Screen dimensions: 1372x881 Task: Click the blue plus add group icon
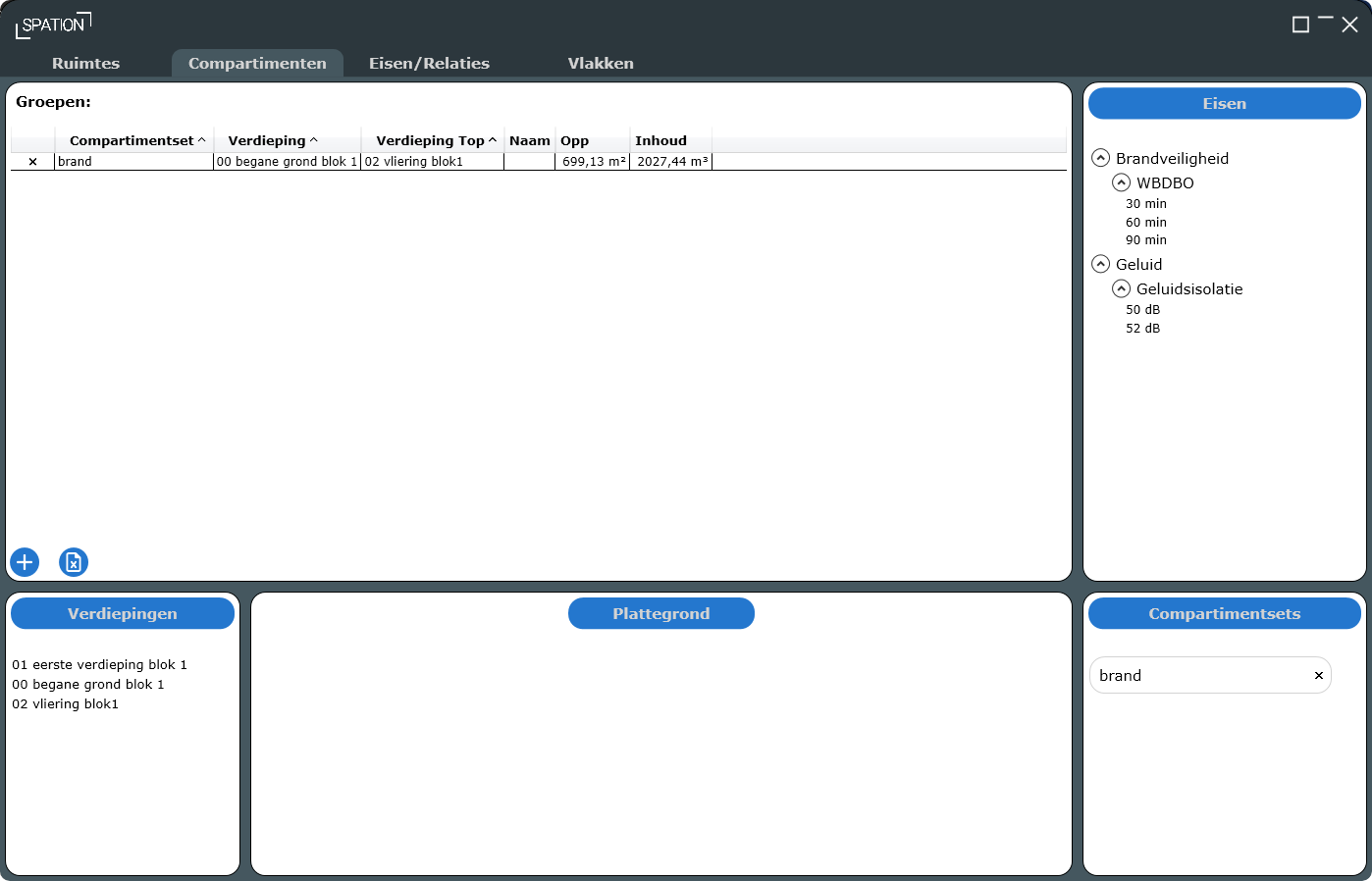coord(25,562)
